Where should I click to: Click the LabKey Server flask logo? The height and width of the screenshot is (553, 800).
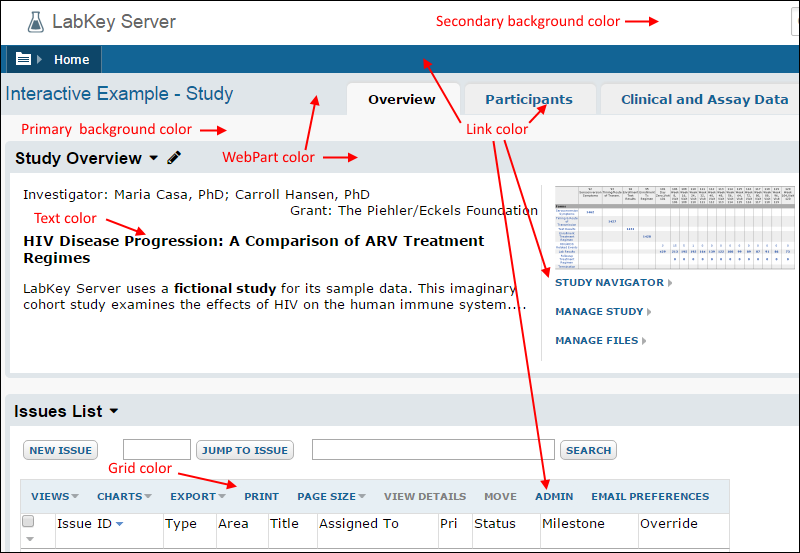point(36,22)
